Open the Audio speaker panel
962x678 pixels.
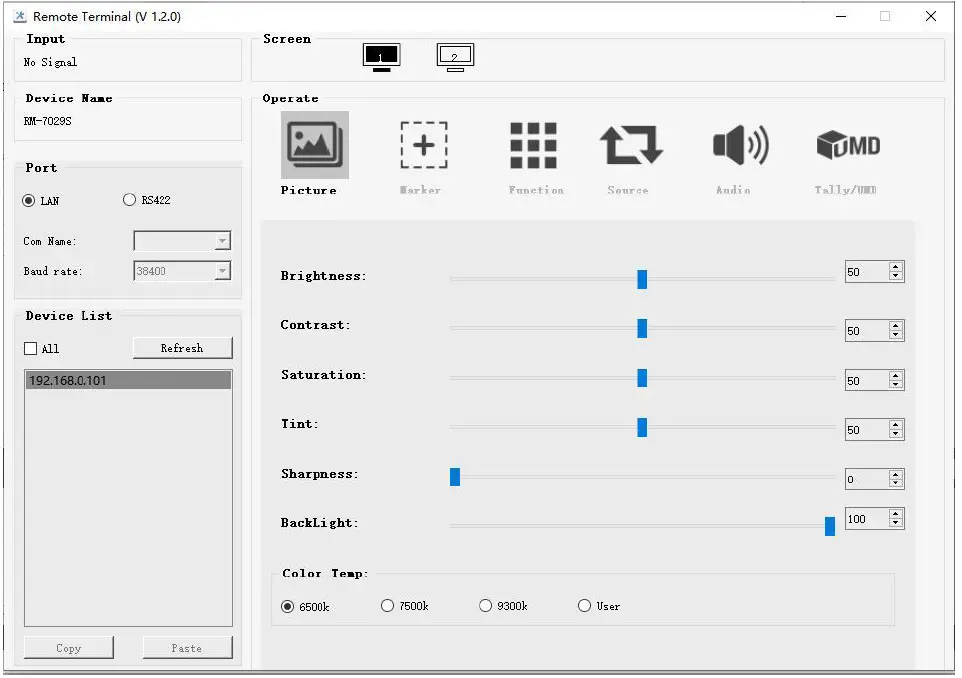[741, 145]
